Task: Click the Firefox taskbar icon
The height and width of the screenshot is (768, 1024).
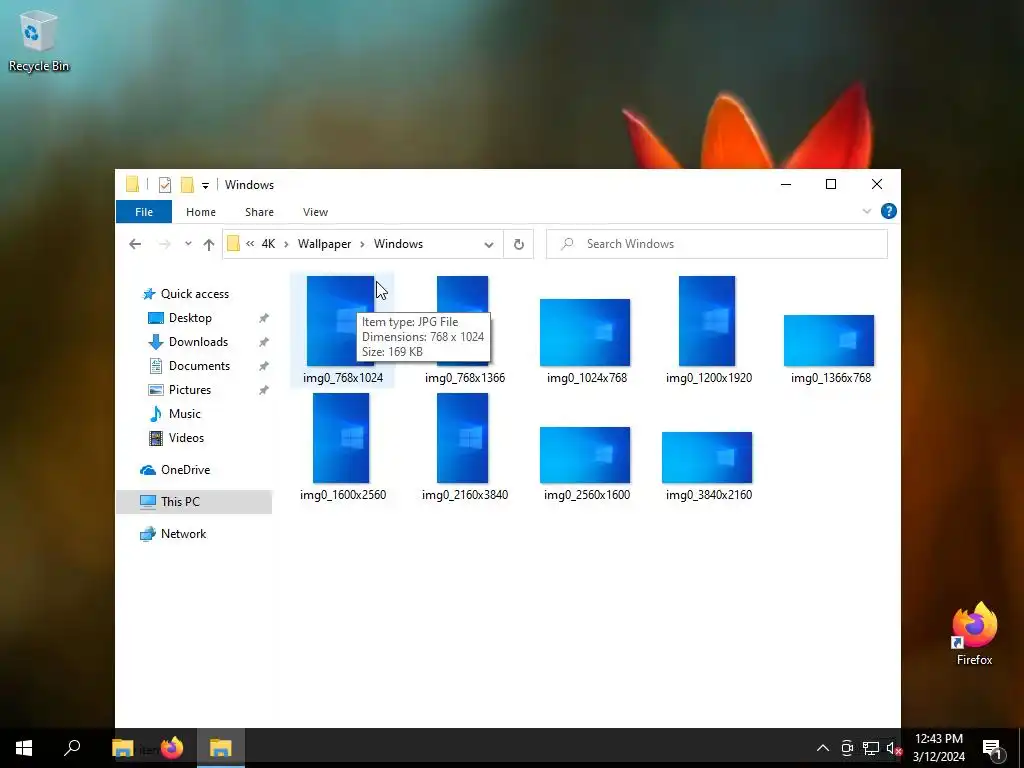Action: (172, 748)
